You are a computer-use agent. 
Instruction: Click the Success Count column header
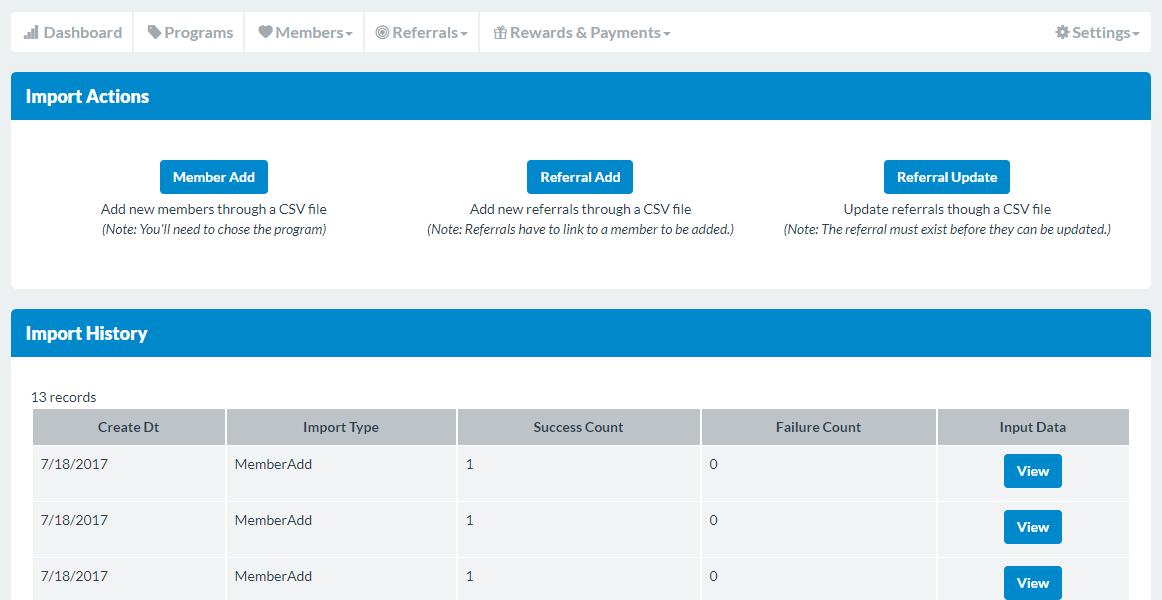(578, 427)
